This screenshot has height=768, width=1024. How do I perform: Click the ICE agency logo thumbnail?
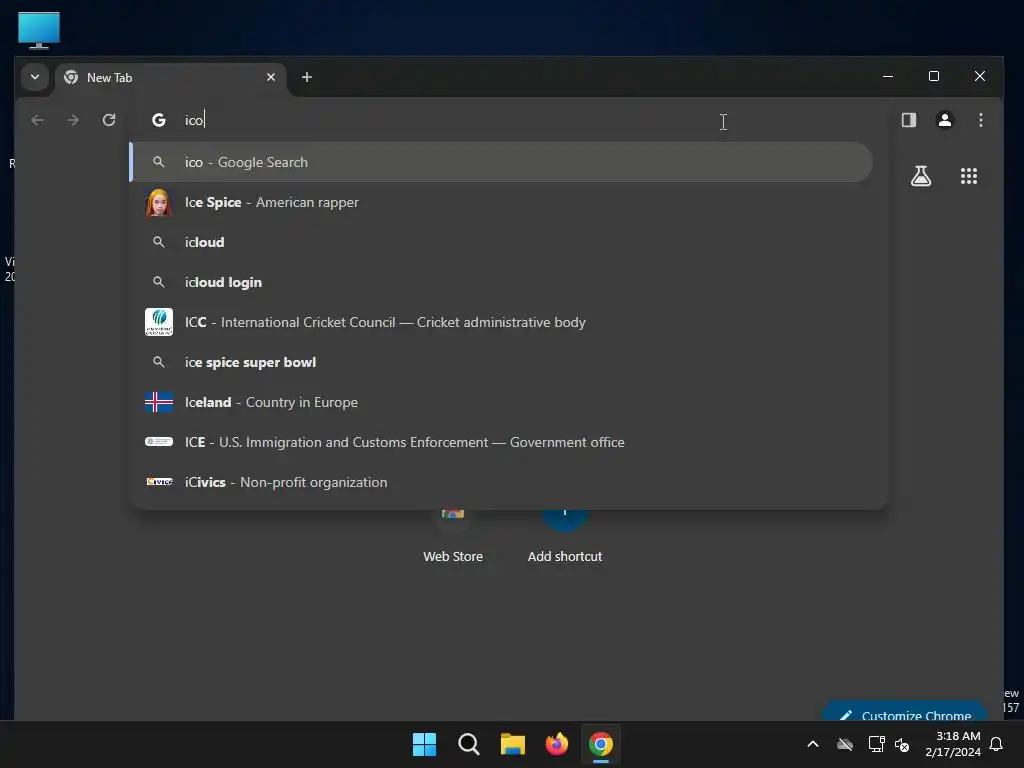159,442
